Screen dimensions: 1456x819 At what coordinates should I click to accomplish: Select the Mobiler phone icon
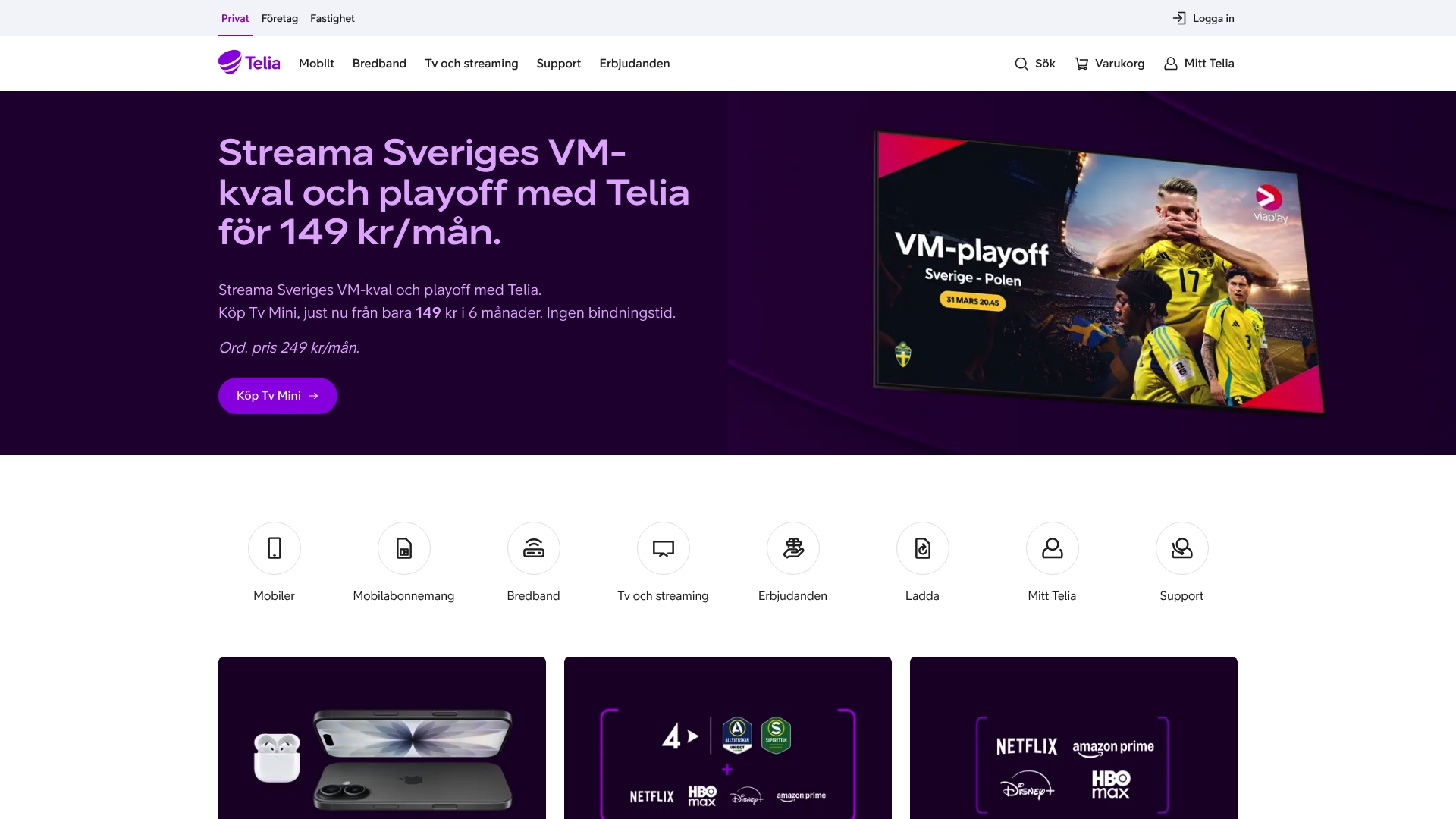pyautogui.click(x=274, y=548)
